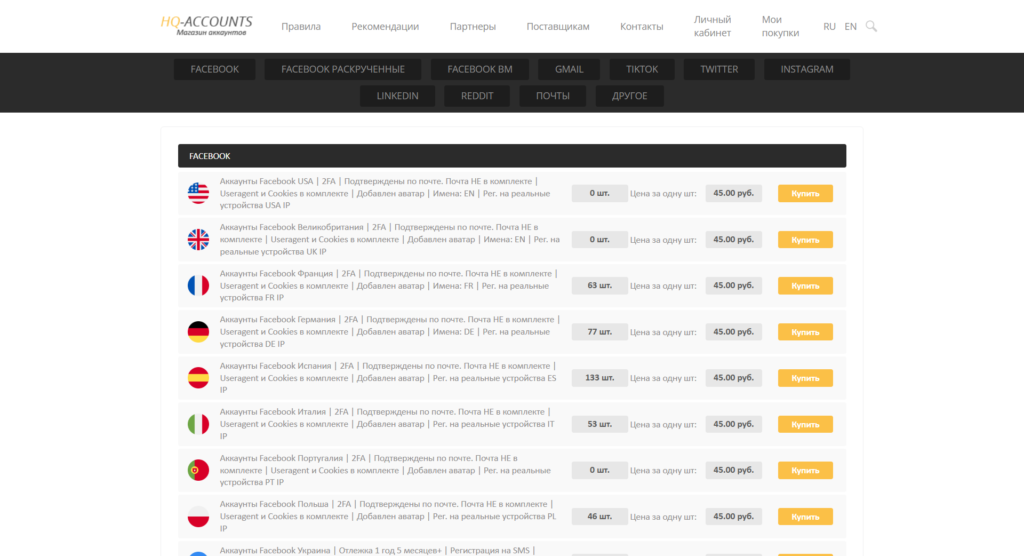
Task: Click the Poland flag icon
Action: point(199,517)
